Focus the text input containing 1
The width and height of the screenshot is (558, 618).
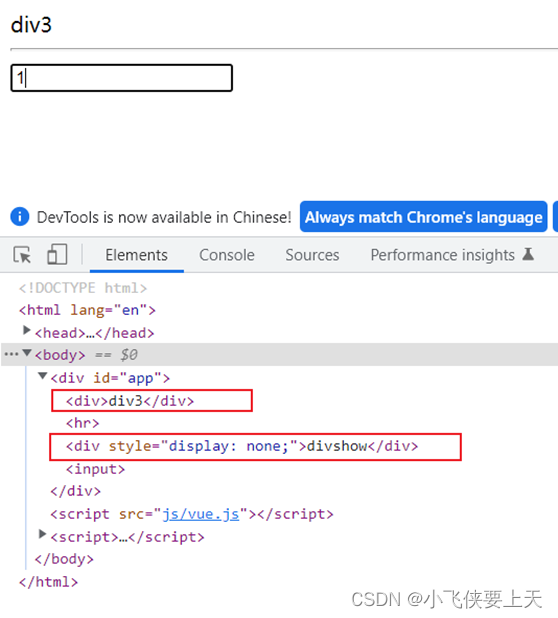click(121, 78)
